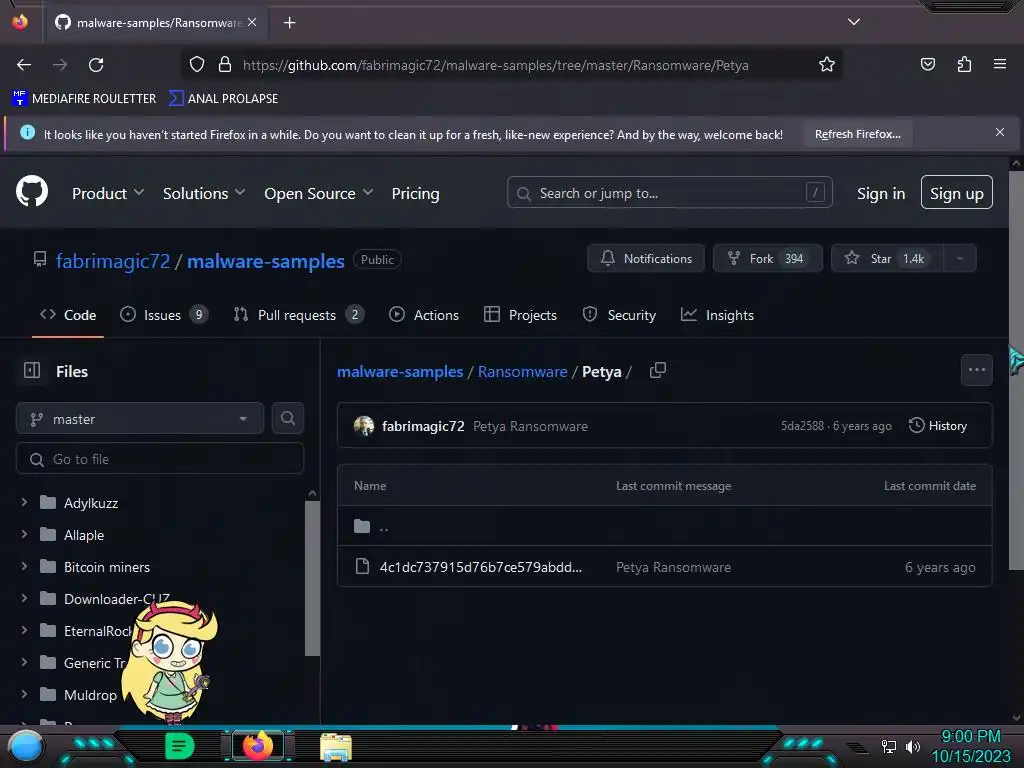The width and height of the screenshot is (1024, 768).
Task: Bookmark this page with the star icon
Action: [827, 64]
